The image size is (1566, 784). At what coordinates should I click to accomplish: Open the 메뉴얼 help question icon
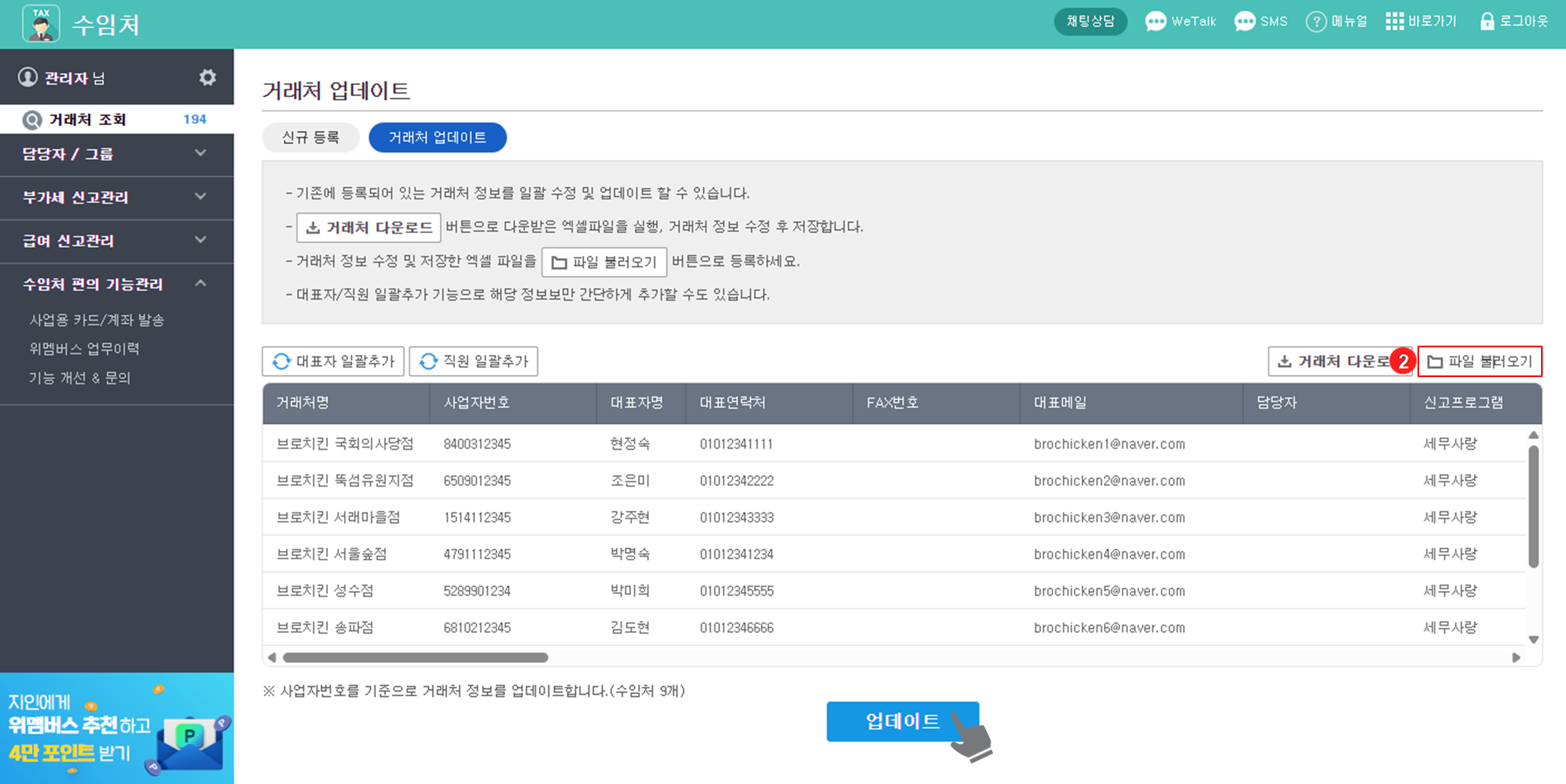(x=1316, y=21)
